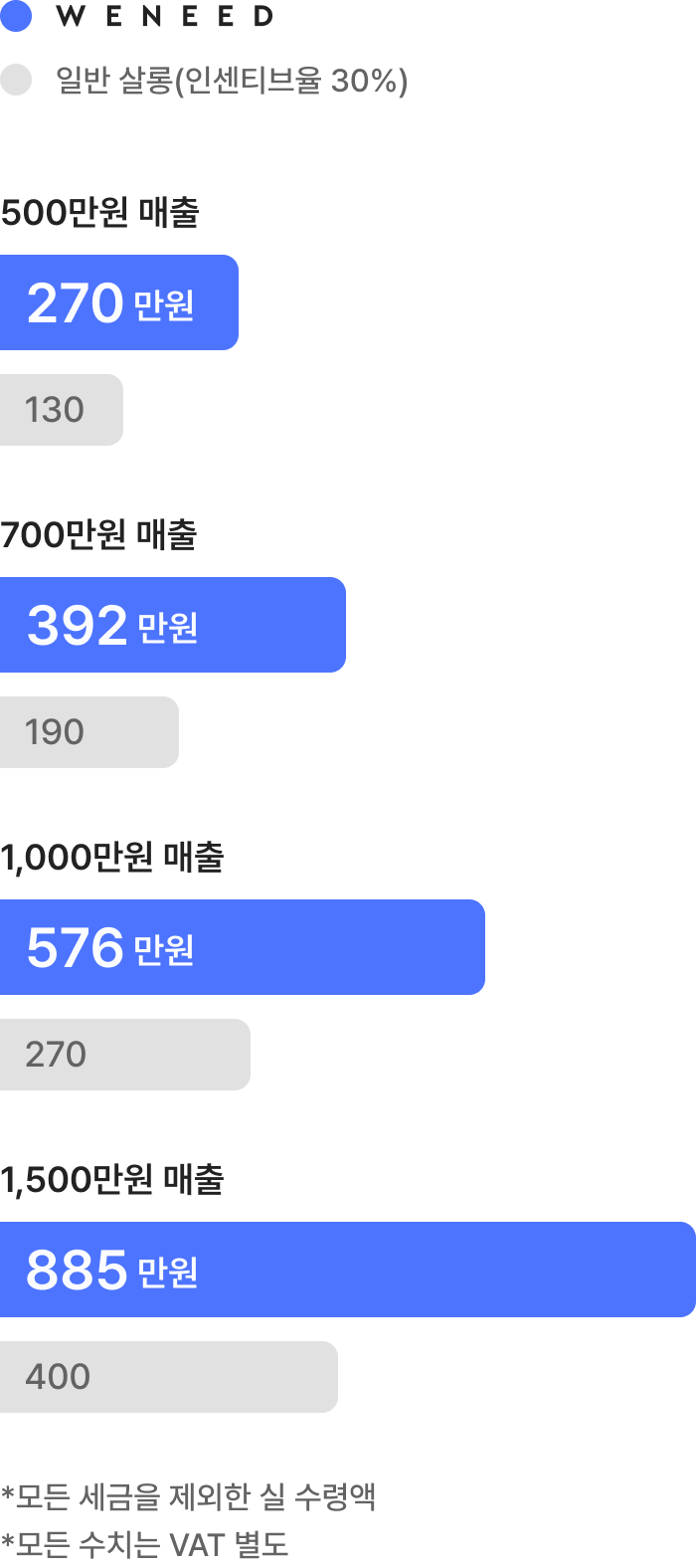This screenshot has width=696, height=1568.
Task: Click the gray 270 bar
Action: pyautogui.click(x=125, y=1055)
